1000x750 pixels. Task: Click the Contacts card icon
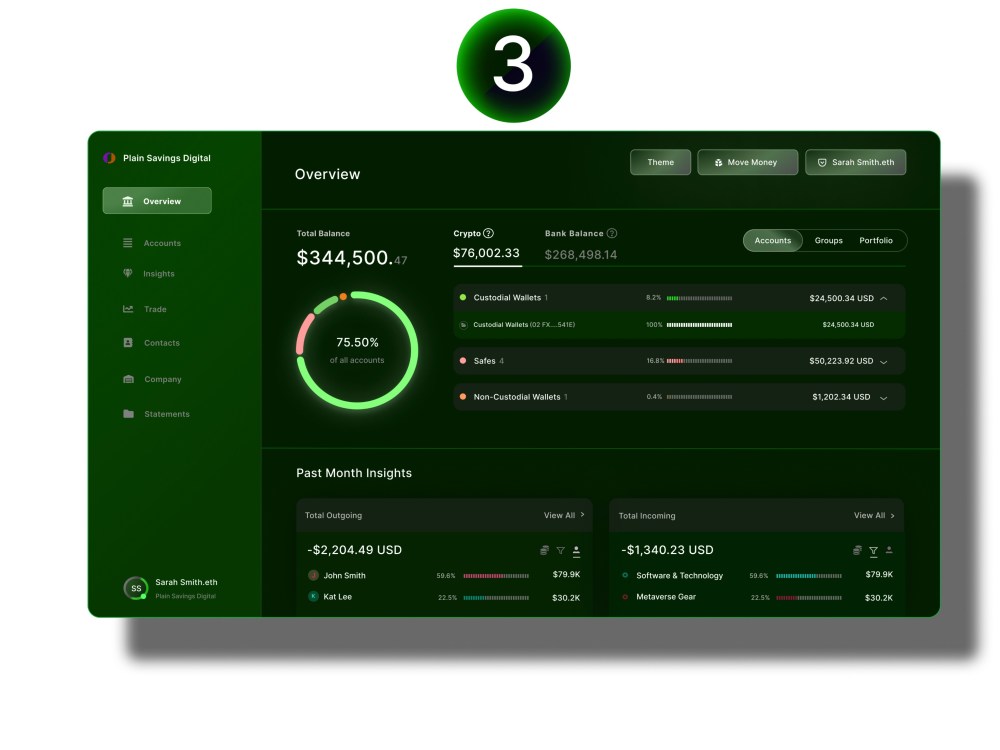coord(128,342)
